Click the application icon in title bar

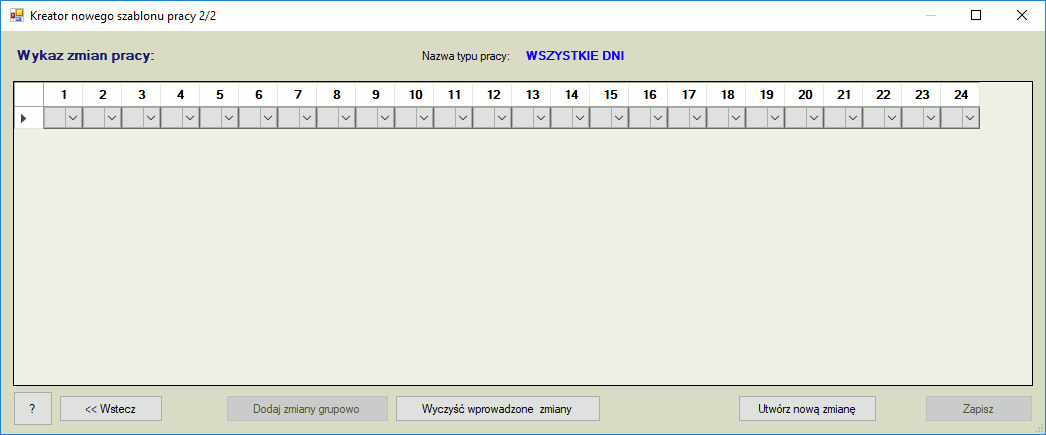tap(16, 15)
